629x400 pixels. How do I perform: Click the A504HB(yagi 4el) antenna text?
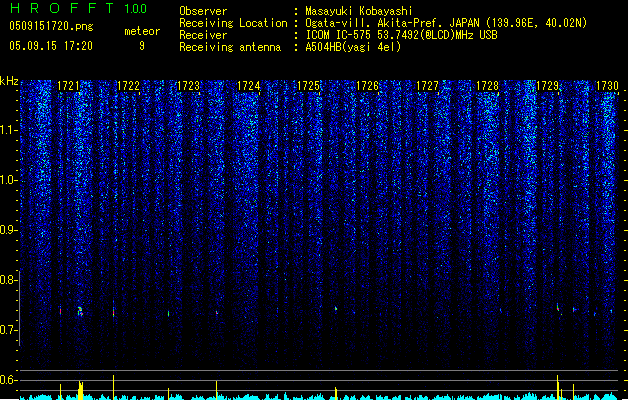[x=353, y=47]
